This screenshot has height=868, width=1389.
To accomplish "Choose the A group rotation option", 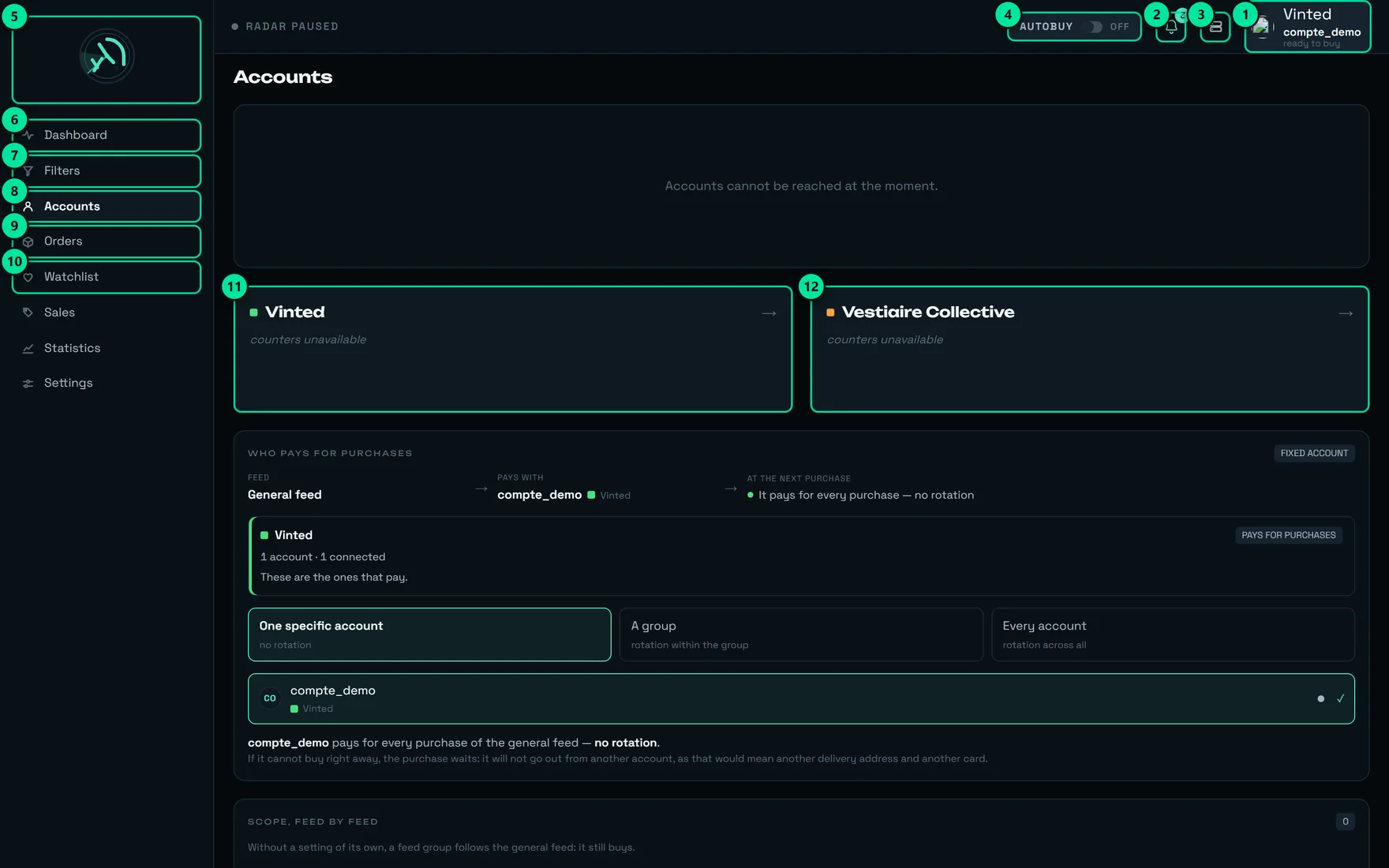I will pyautogui.click(x=801, y=634).
